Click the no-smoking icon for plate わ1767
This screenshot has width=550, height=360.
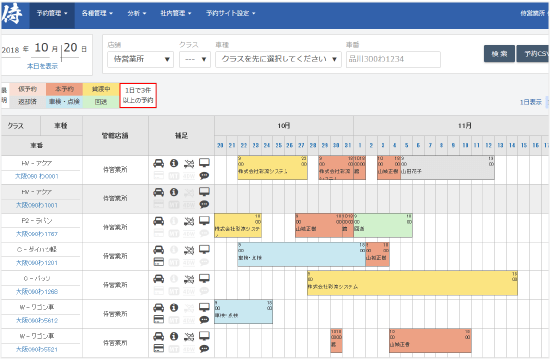(x=189, y=221)
